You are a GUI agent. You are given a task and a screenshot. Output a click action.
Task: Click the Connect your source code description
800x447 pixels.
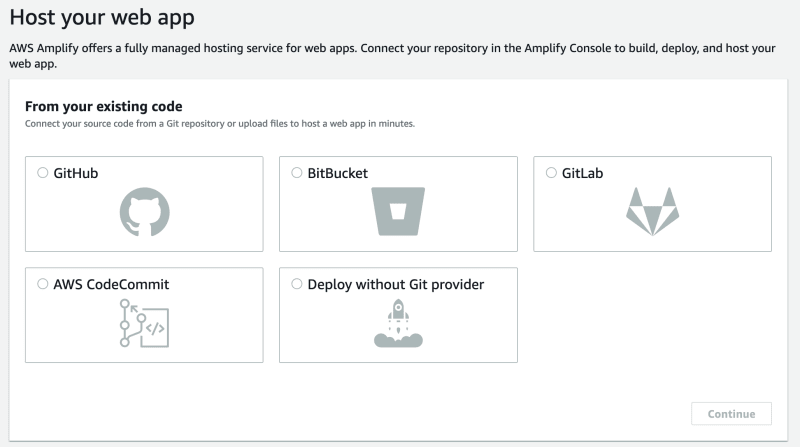220,123
